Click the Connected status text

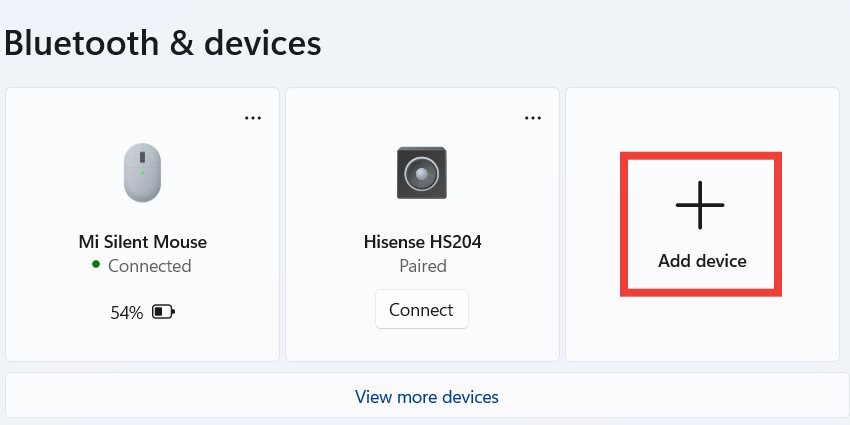point(150,266)
